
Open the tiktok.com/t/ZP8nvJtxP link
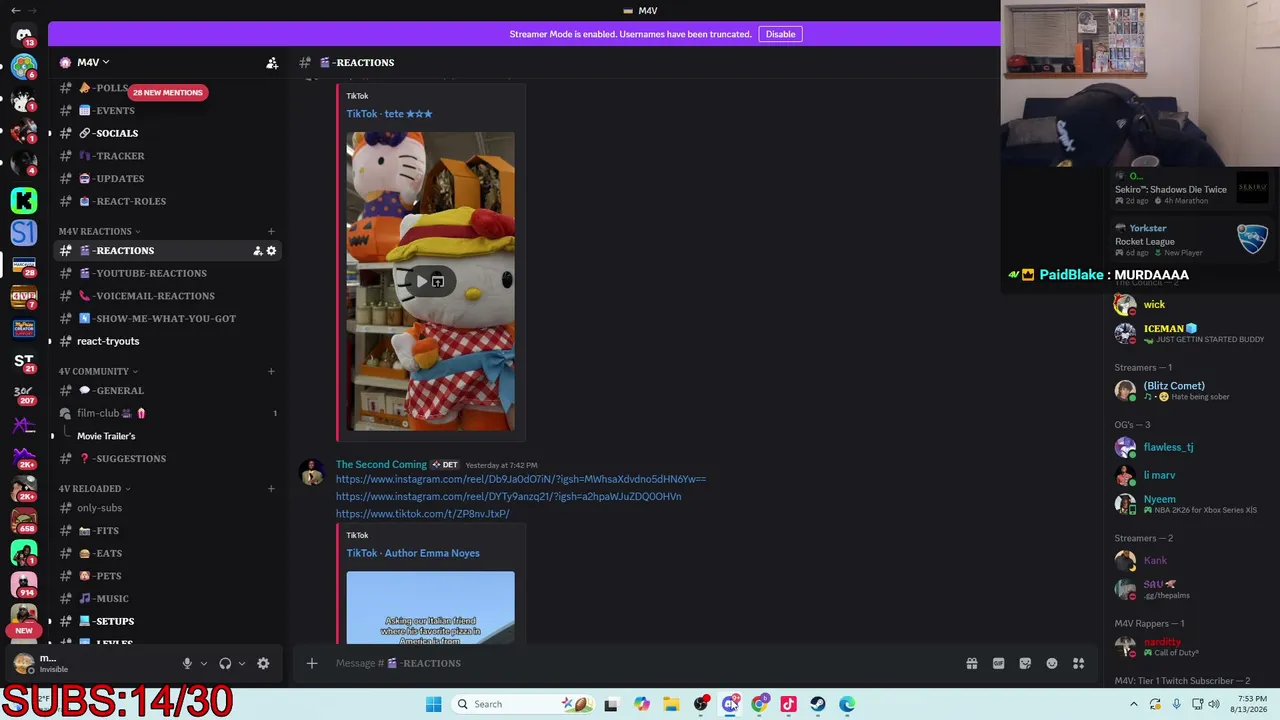point(423,514)
